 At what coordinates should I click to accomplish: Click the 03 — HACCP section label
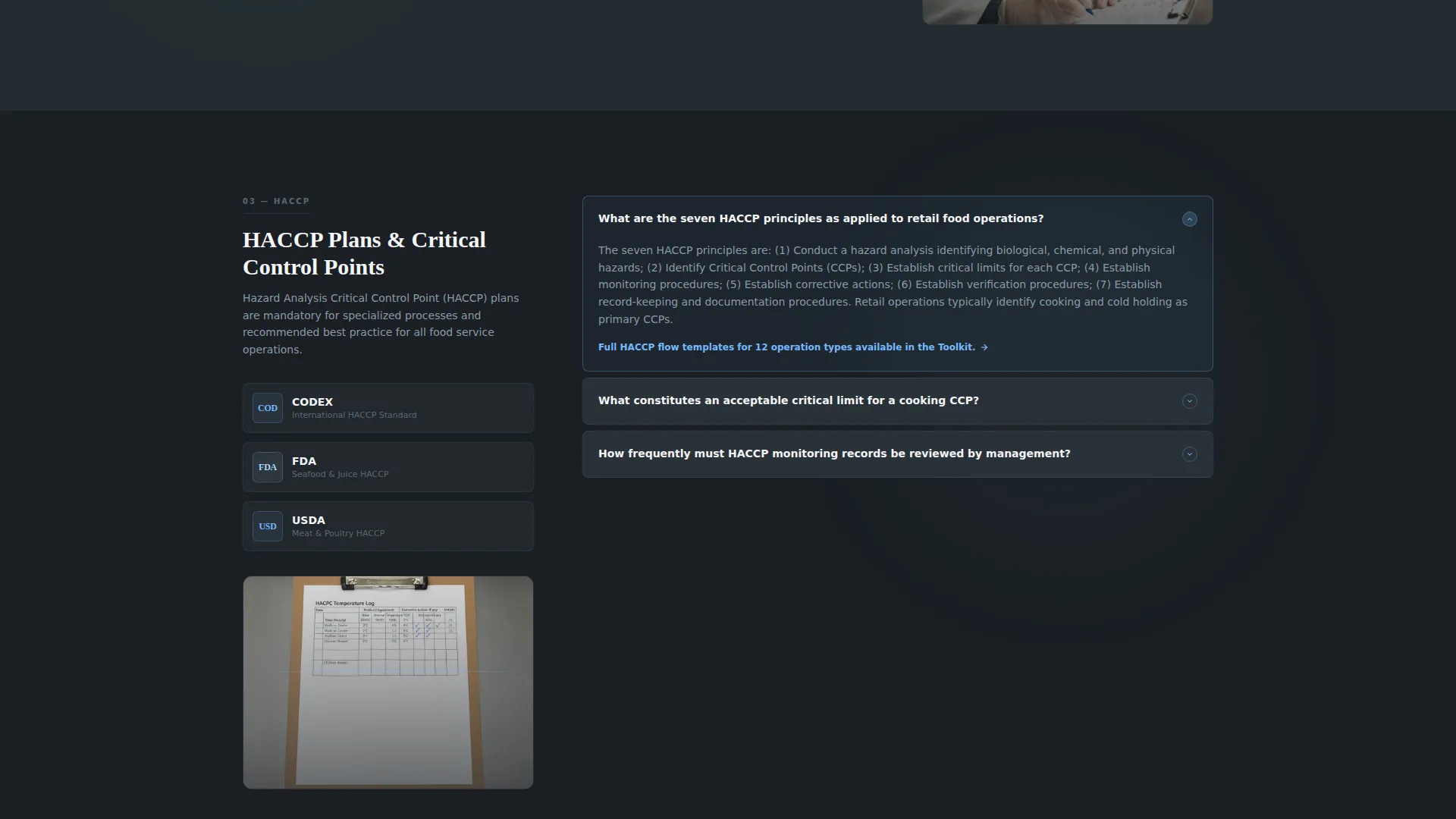click(x=276, y=201)
